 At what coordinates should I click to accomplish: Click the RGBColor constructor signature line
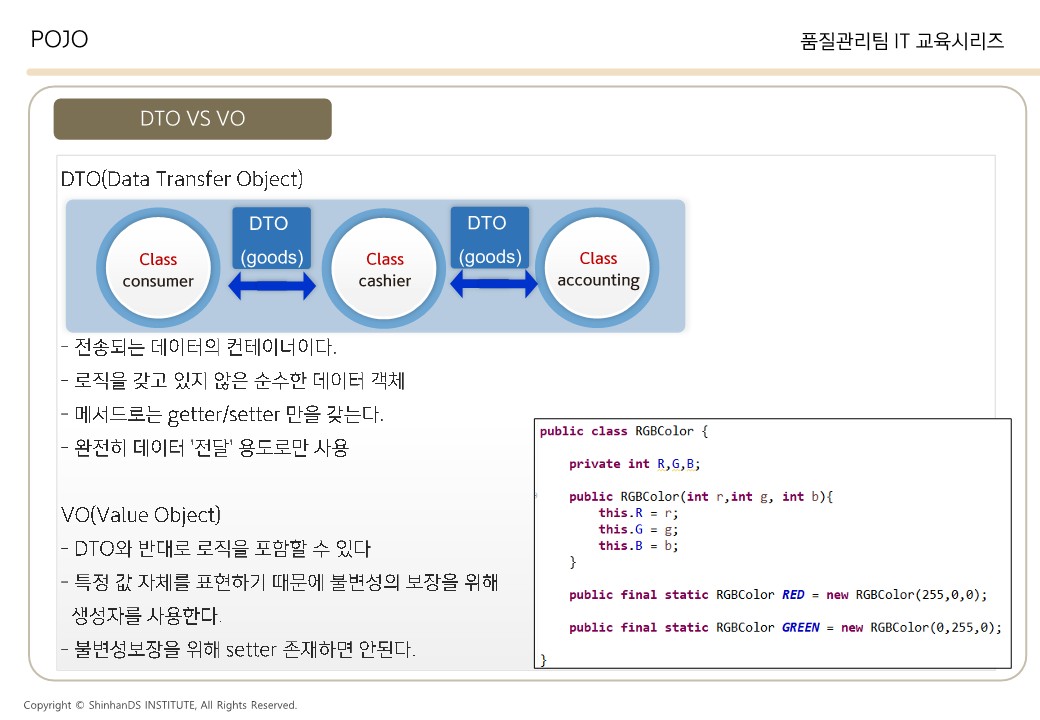pos(701,497)
